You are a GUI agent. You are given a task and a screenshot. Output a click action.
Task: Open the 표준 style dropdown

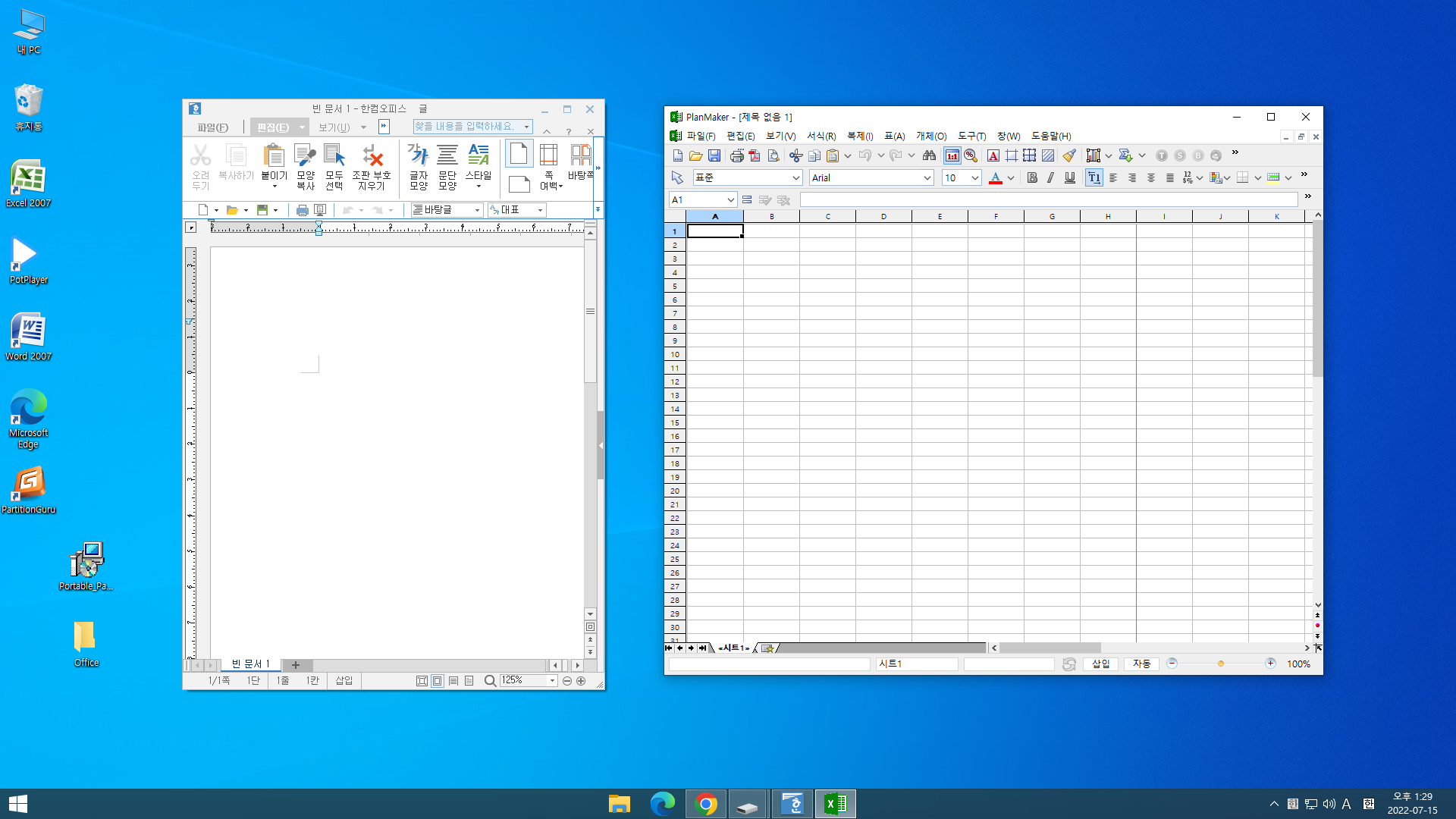pyautogui.click(x=795, y=177)
